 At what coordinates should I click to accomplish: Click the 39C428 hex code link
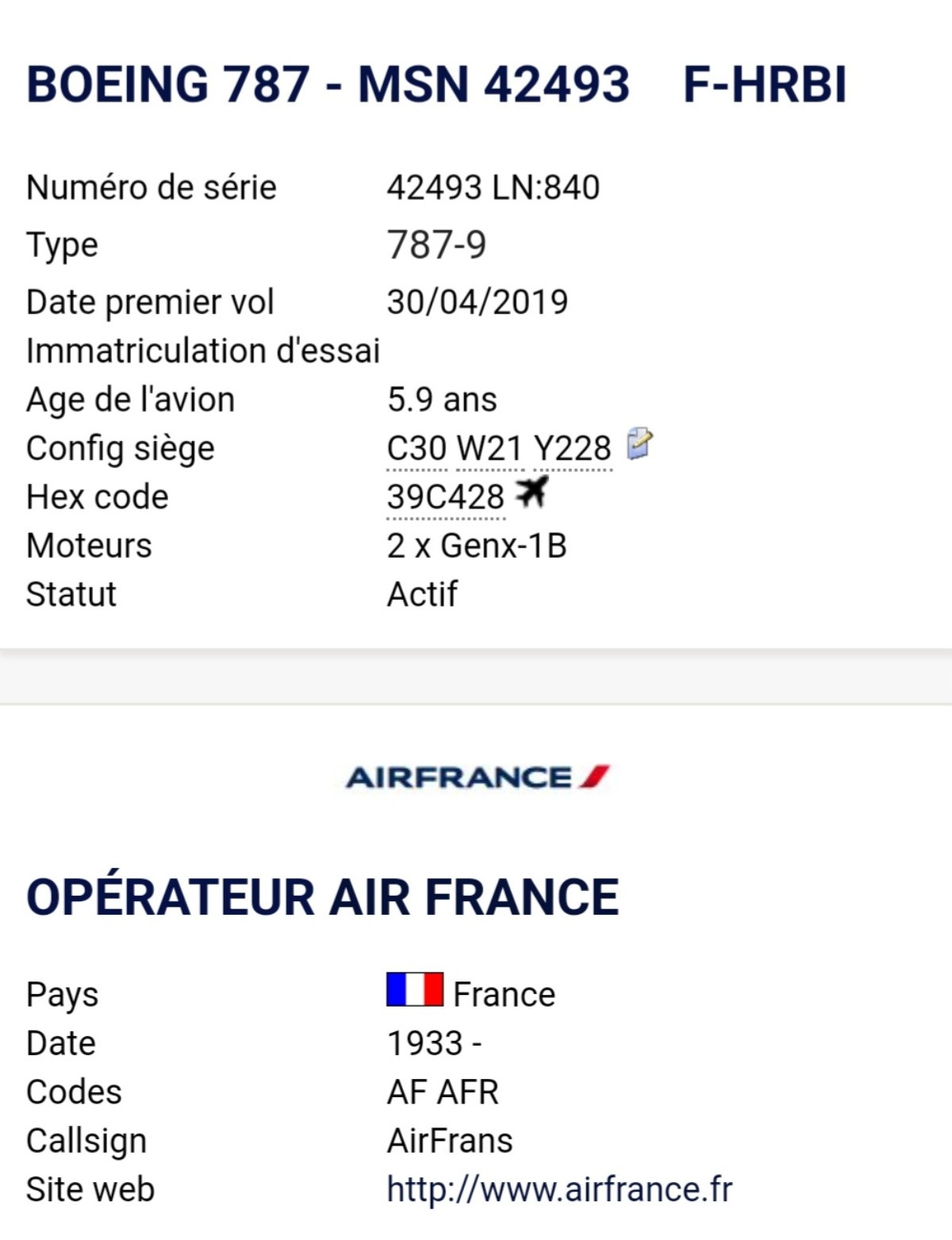tap(445, 497)
